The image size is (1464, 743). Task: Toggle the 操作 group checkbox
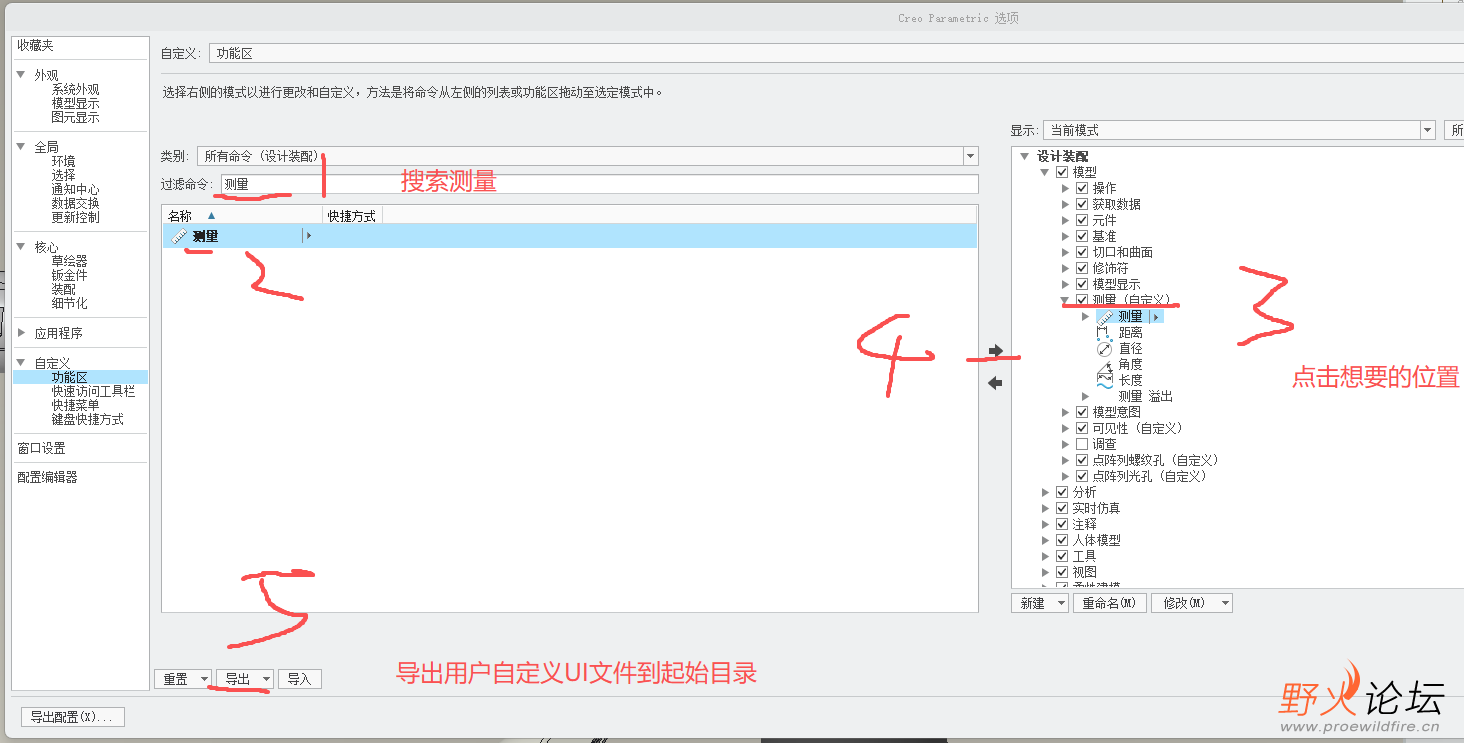pyautogui.click(x=1082, y=188)
